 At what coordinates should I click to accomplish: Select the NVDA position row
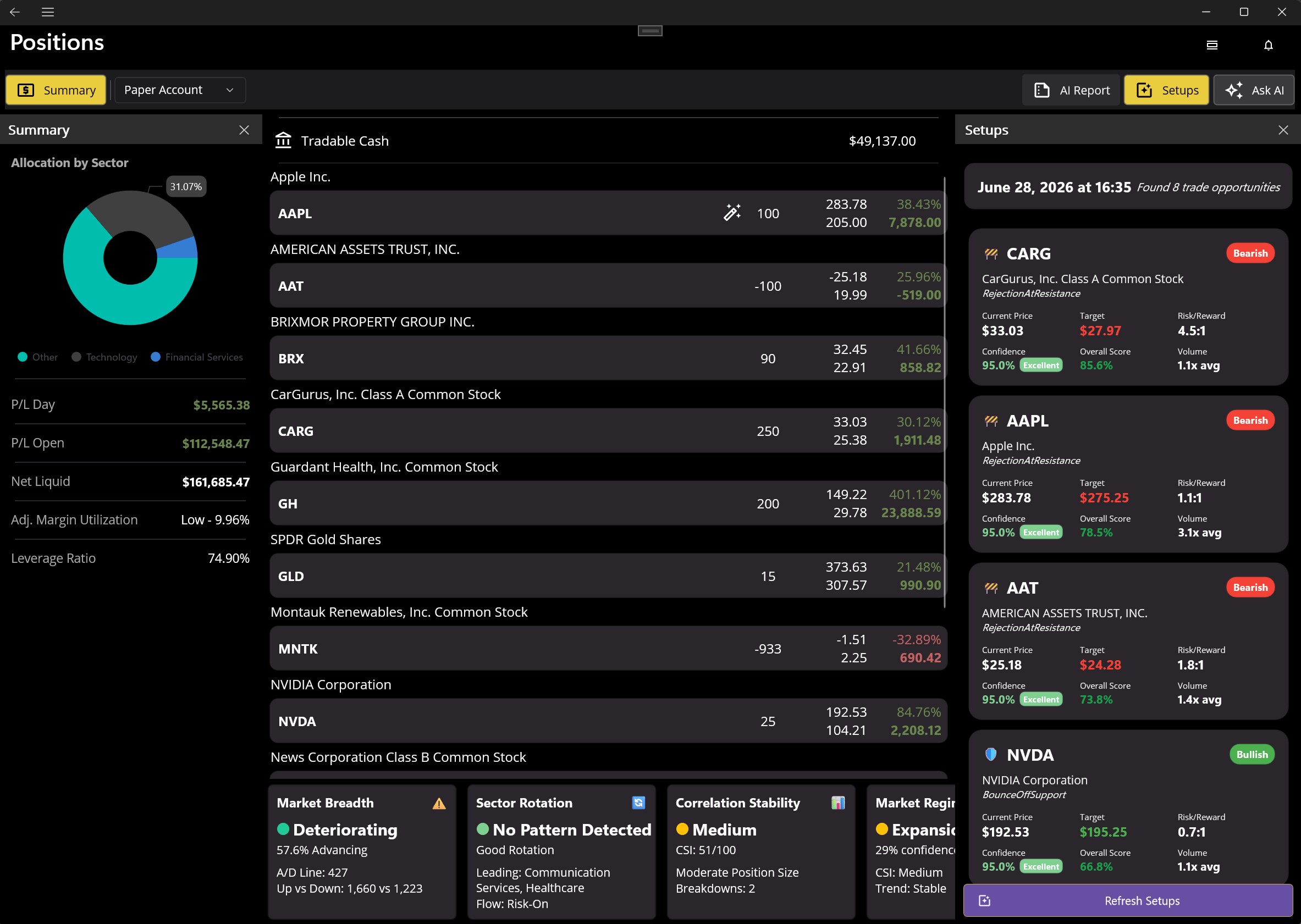click(608, 721)
